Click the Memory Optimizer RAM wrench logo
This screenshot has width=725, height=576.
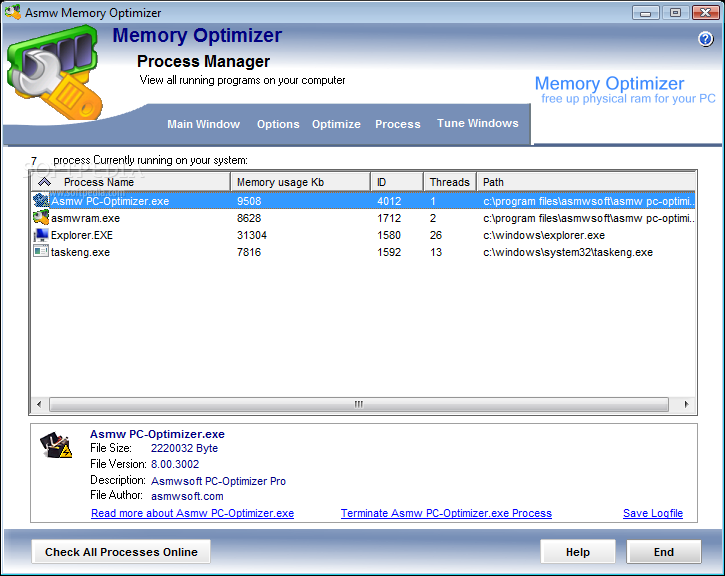coord(55,73)
